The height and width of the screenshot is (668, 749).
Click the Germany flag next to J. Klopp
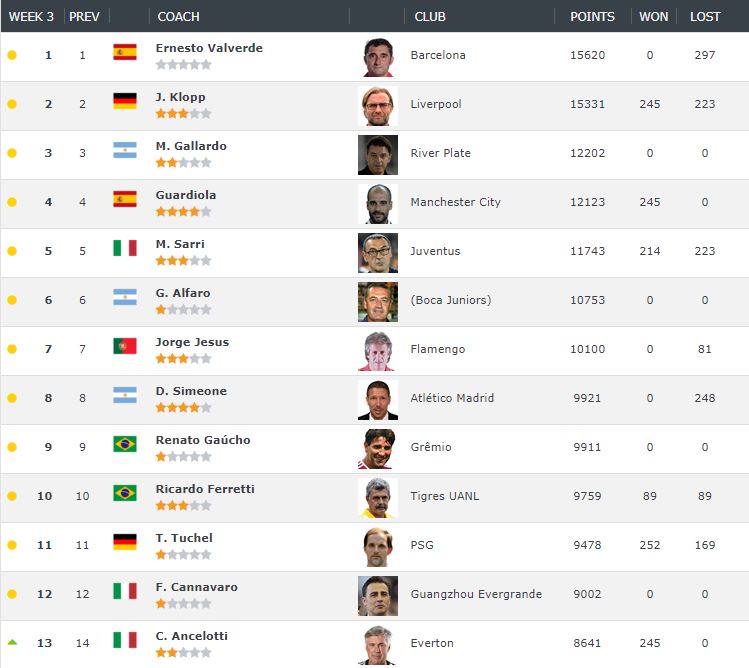[125, 101]
